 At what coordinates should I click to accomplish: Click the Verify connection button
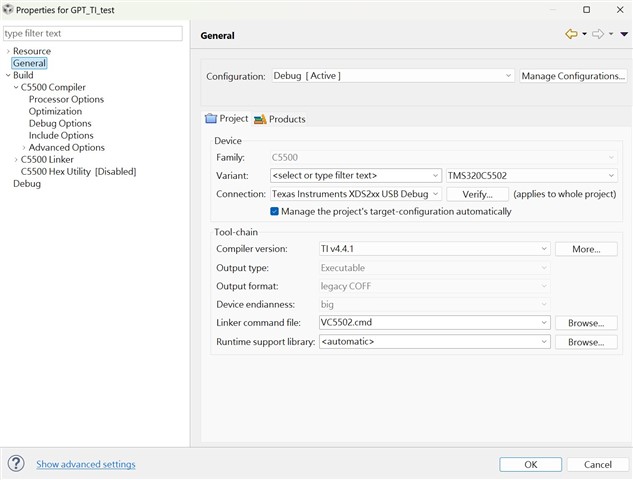click(477, 194)
